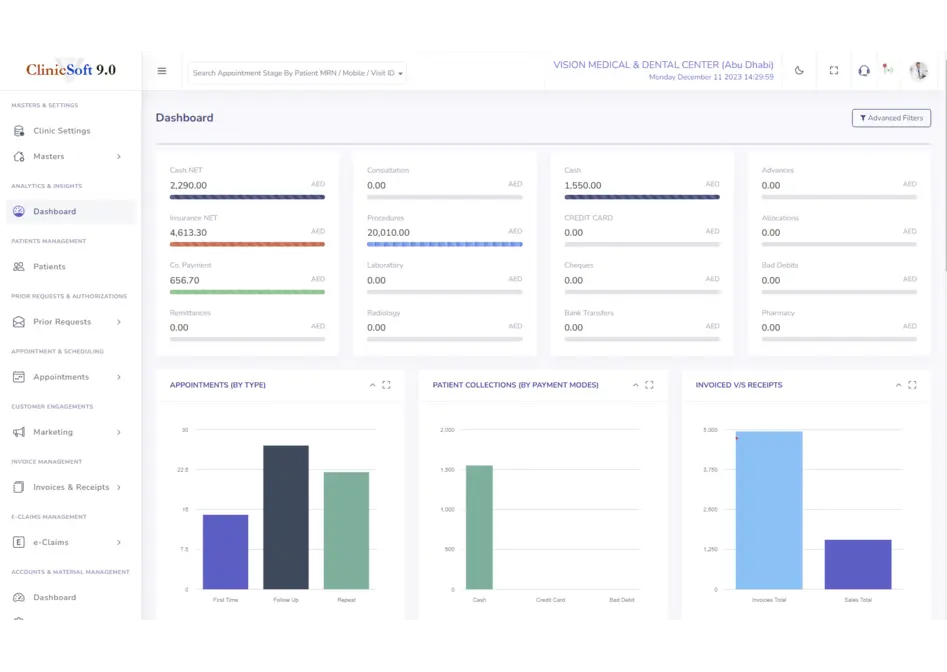Expand the Masters submenu
Viewport: 947px width, 672px height.
click(118, 157)
